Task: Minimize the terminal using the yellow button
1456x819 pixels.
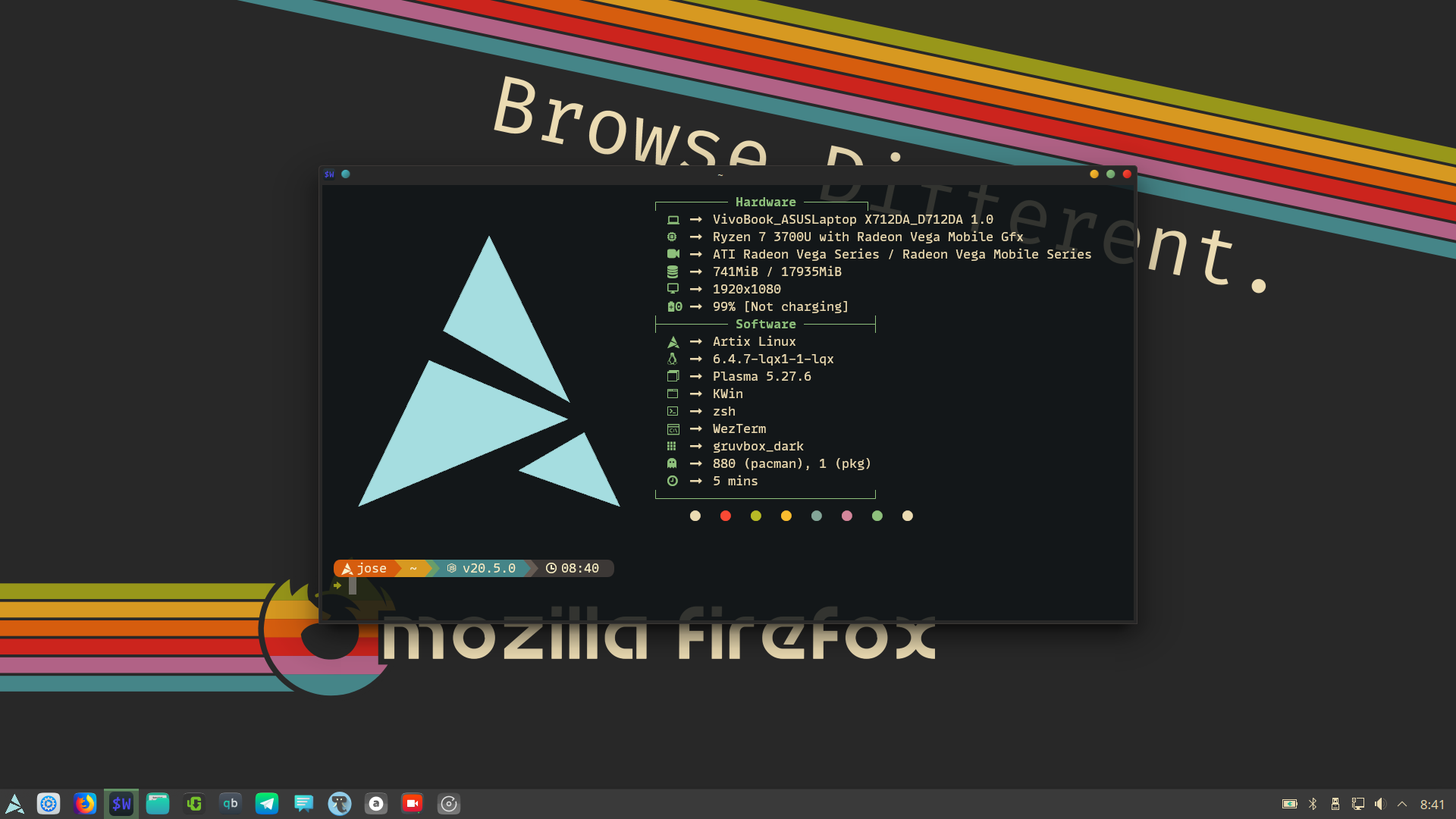Action: click(1094, 174)
